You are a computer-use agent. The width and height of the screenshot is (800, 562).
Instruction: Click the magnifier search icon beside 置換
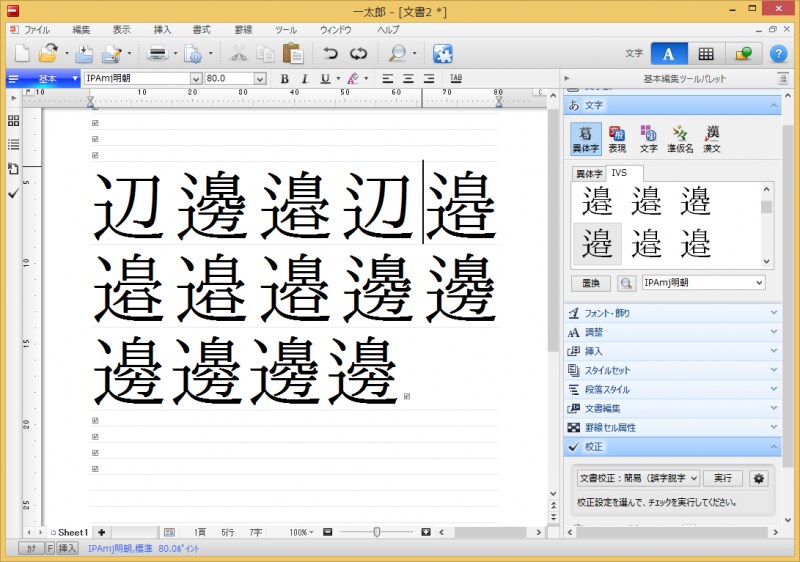coord(627,283)
